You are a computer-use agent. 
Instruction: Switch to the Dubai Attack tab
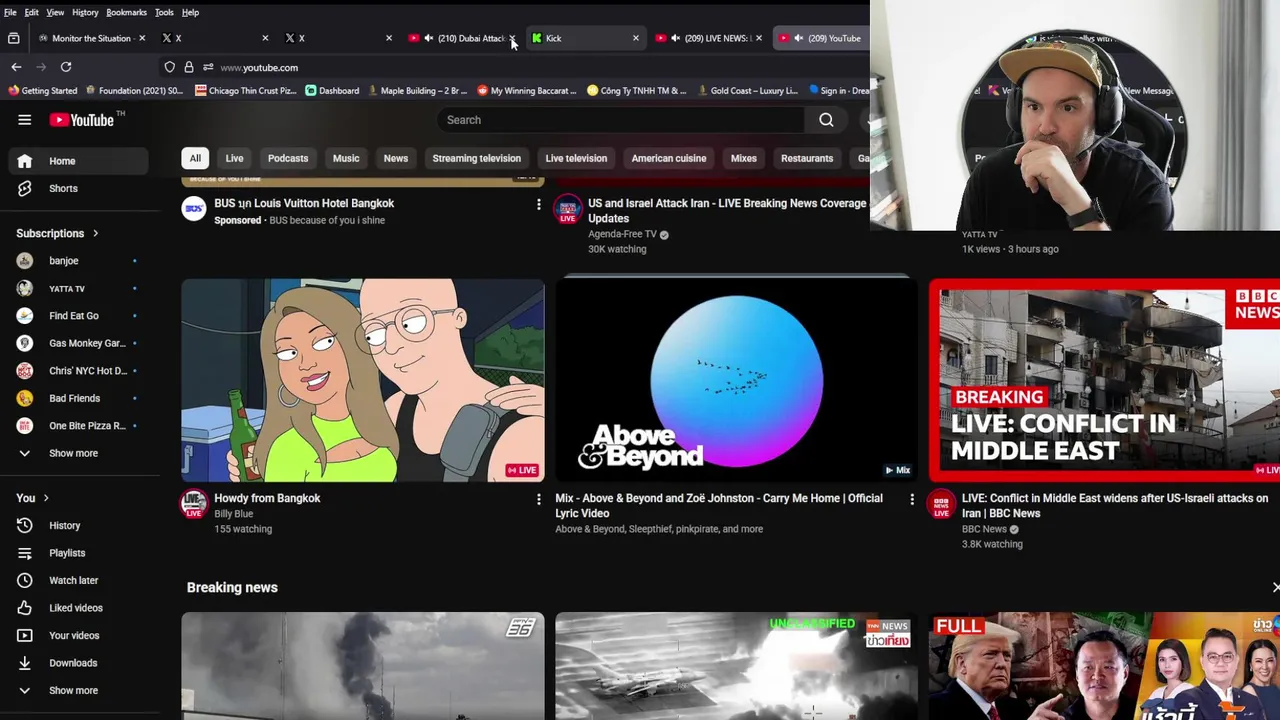(463, 38)
